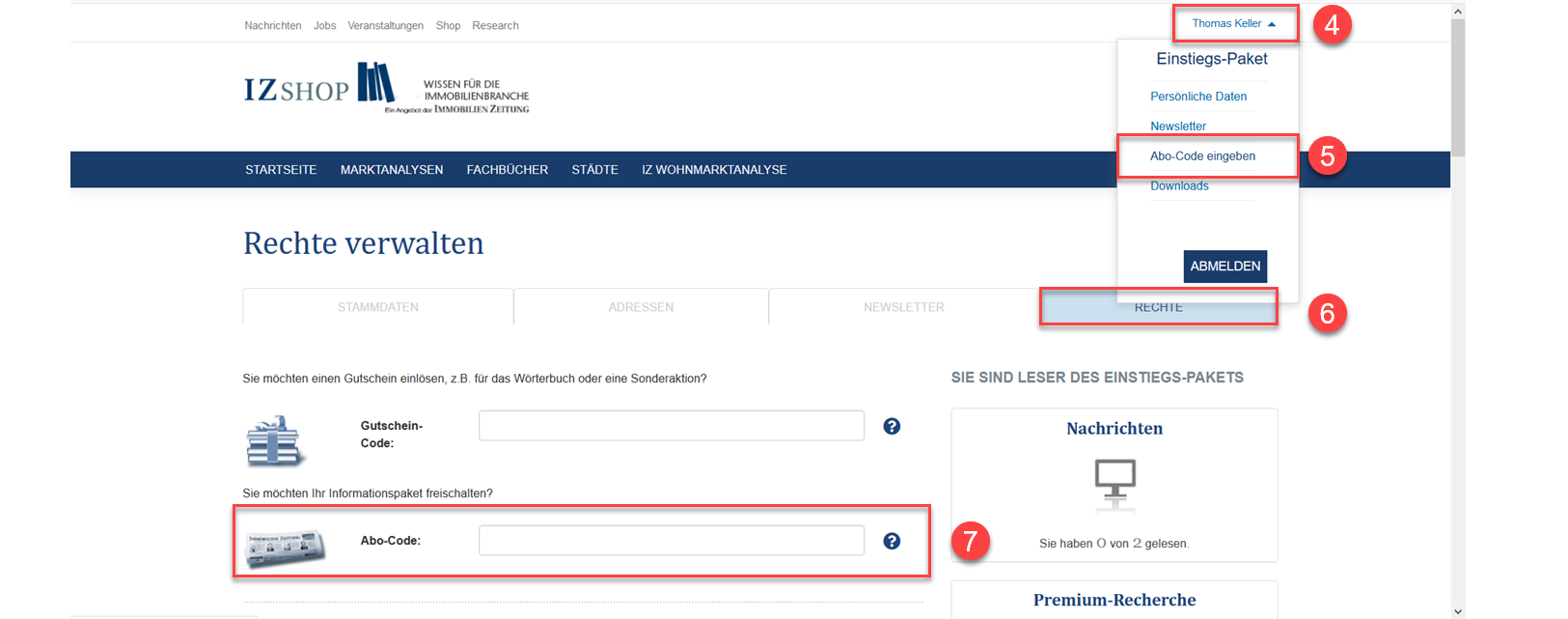Open the NEWSLETTER tab

[903, 307]
